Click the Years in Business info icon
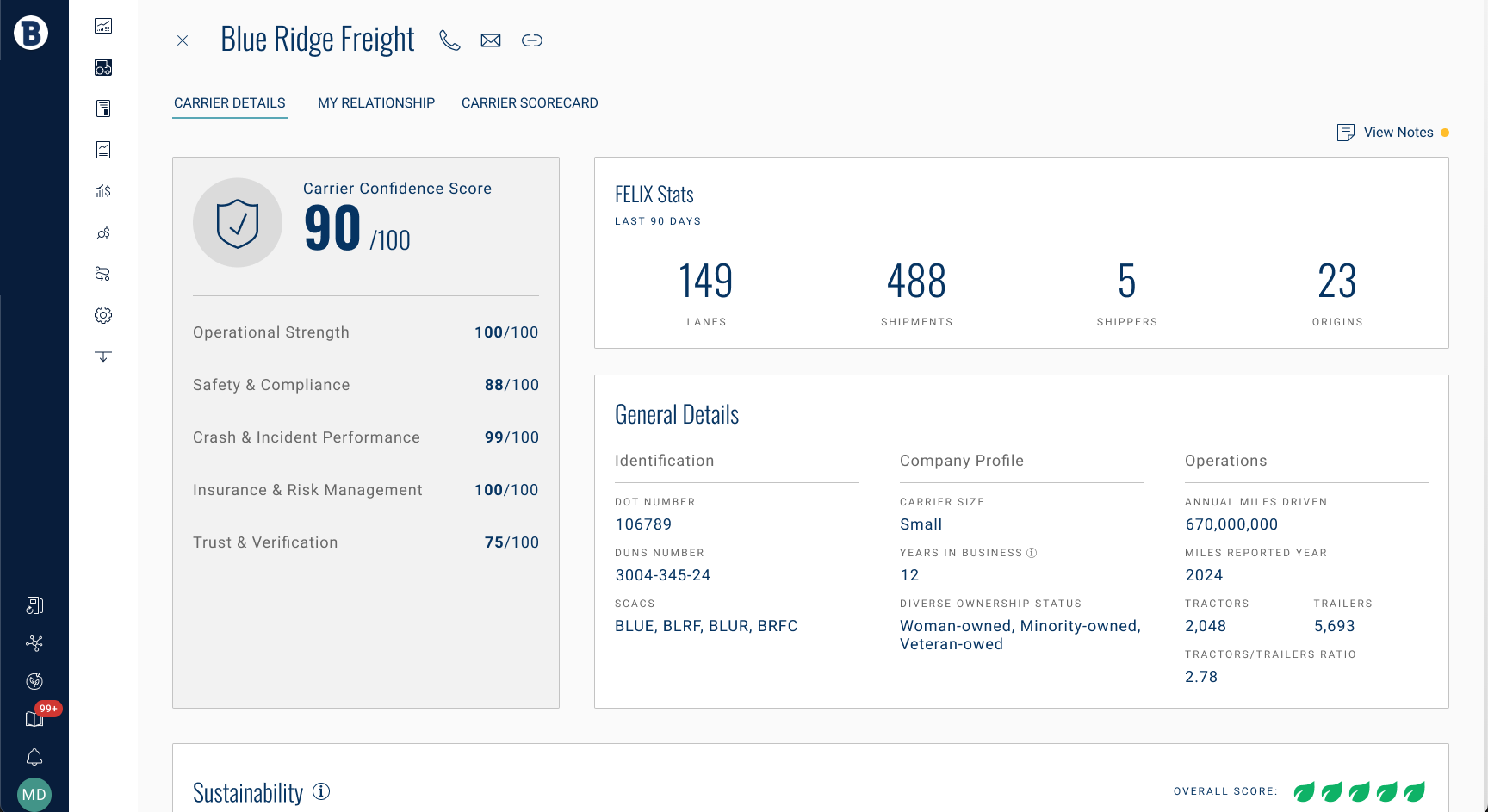The image size is (1488, 812). 1032,553
